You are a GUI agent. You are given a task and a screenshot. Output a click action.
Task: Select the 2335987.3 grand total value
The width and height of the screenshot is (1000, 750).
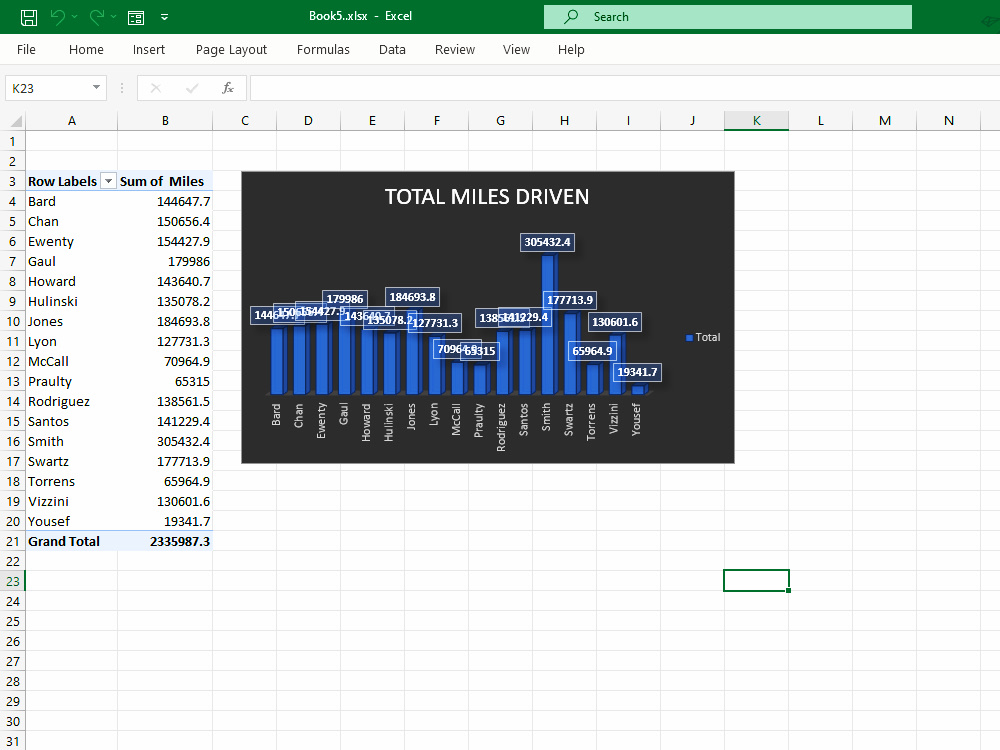[x=165, y=541]
